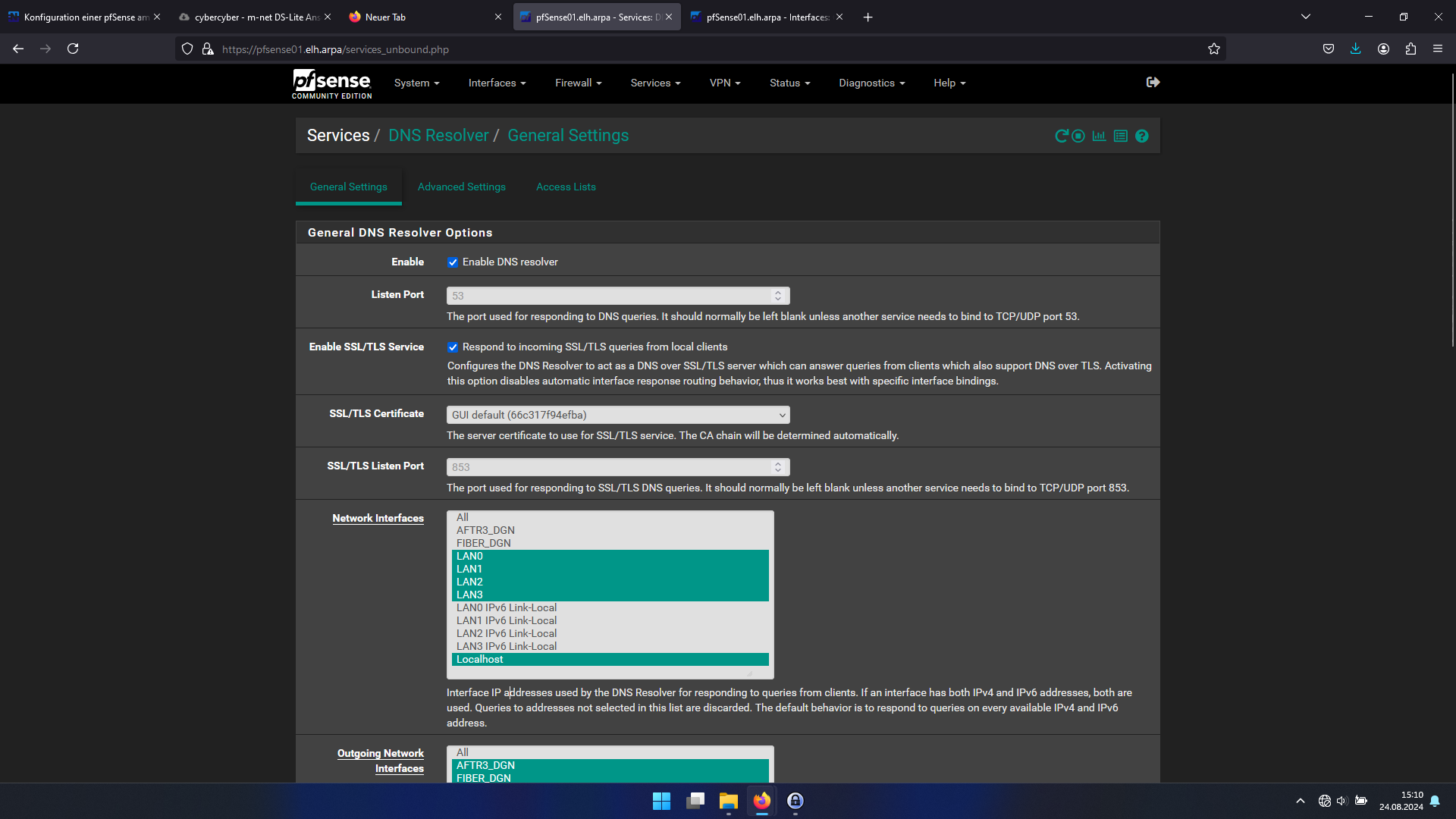Open Task View on the taskbar

point(695,801)
